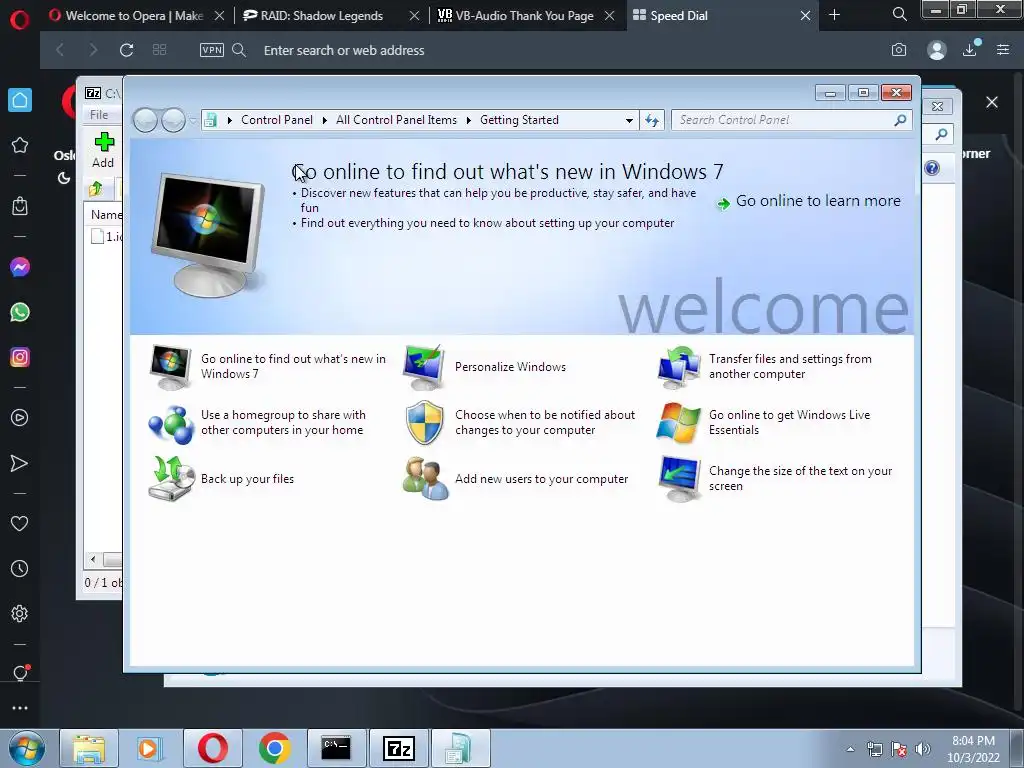
Task: Select Transfer files and settings item
Action: 765,366
